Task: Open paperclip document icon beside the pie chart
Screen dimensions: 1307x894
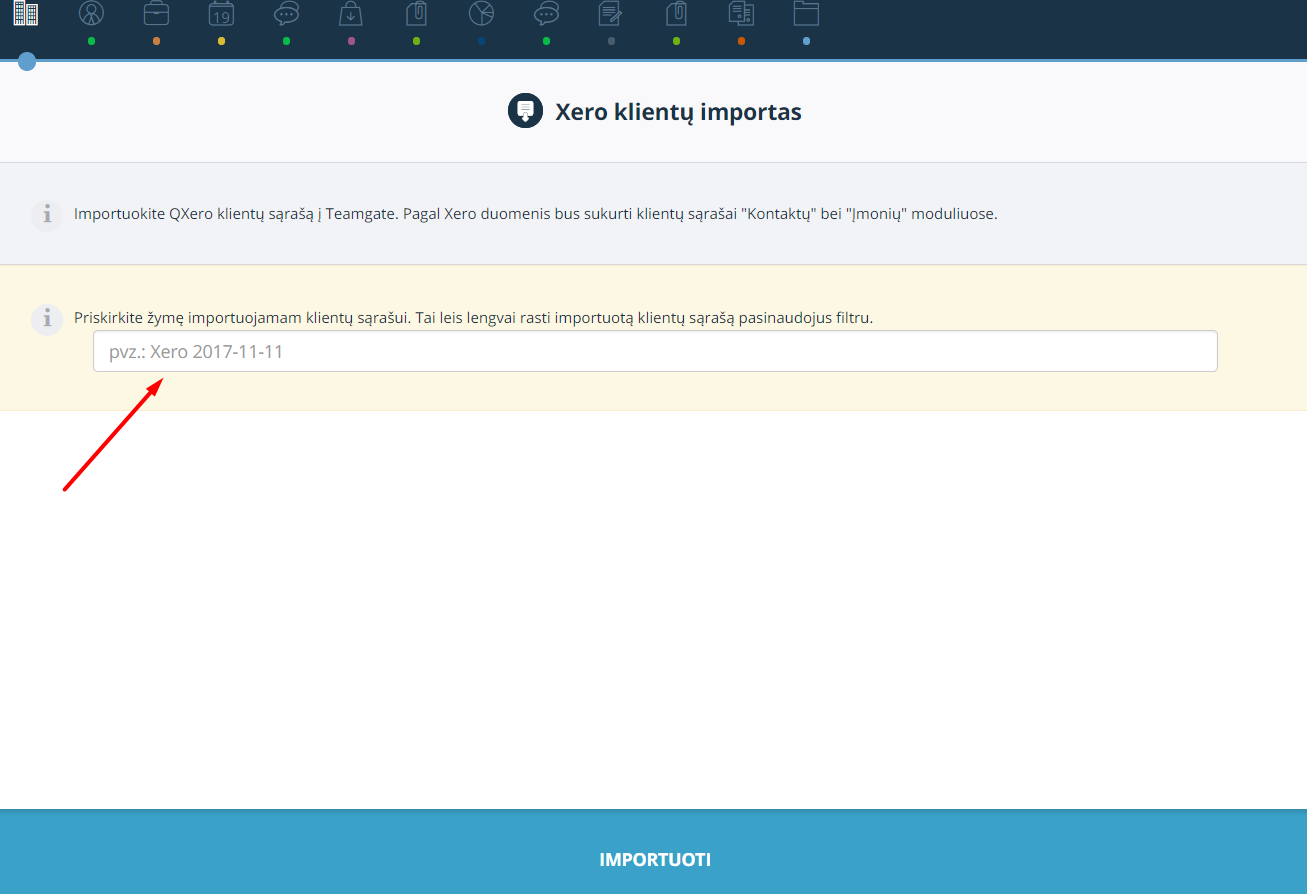Action: pyautogui.click(x=416, y=13)
